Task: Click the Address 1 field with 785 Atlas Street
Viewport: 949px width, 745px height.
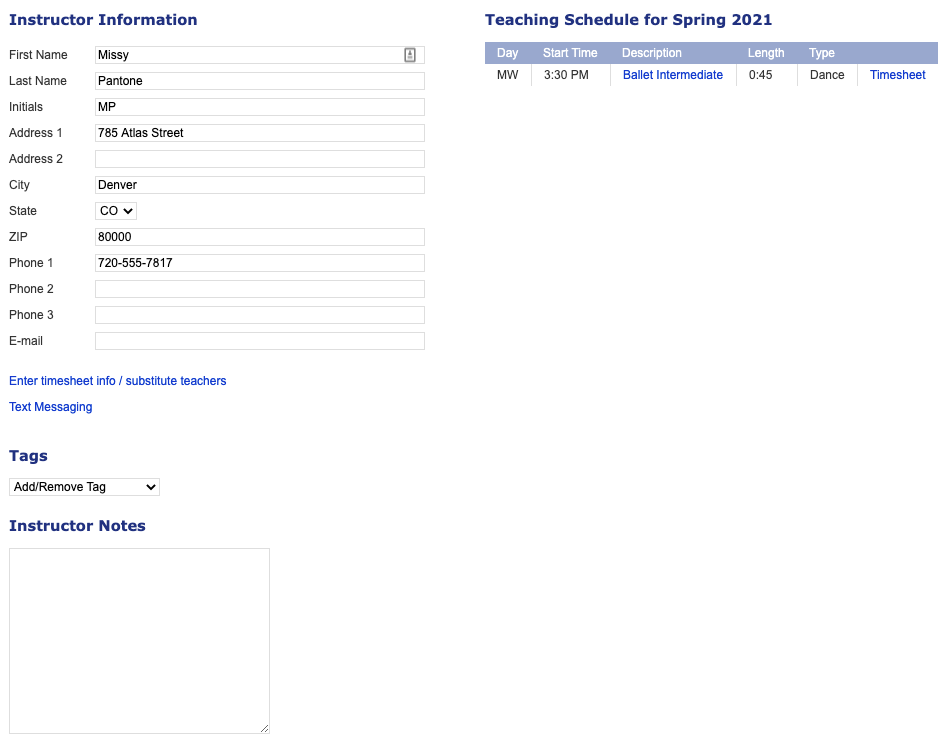Action: [x=259, y=133]
